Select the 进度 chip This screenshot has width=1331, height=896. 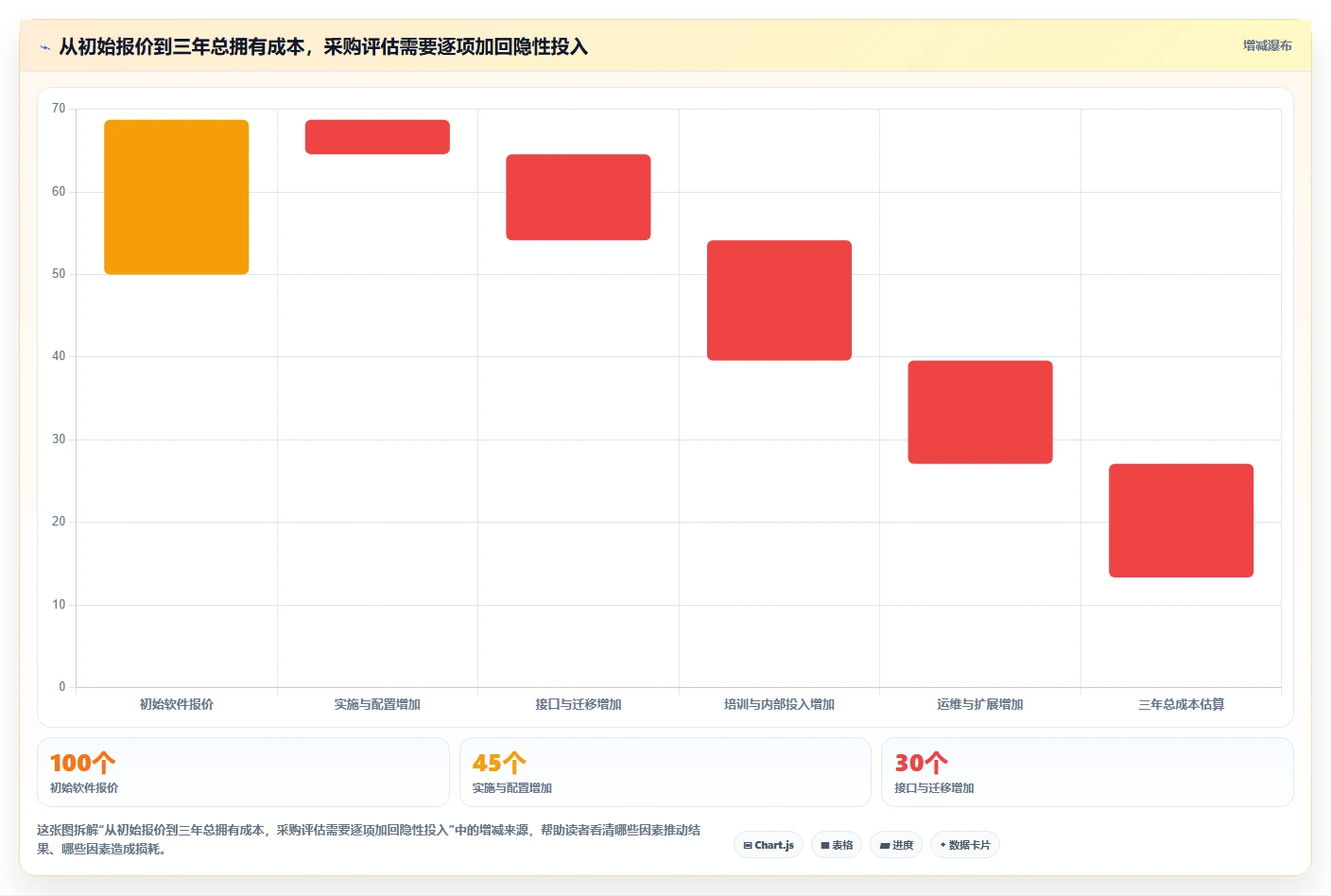[x=896, y=845]
